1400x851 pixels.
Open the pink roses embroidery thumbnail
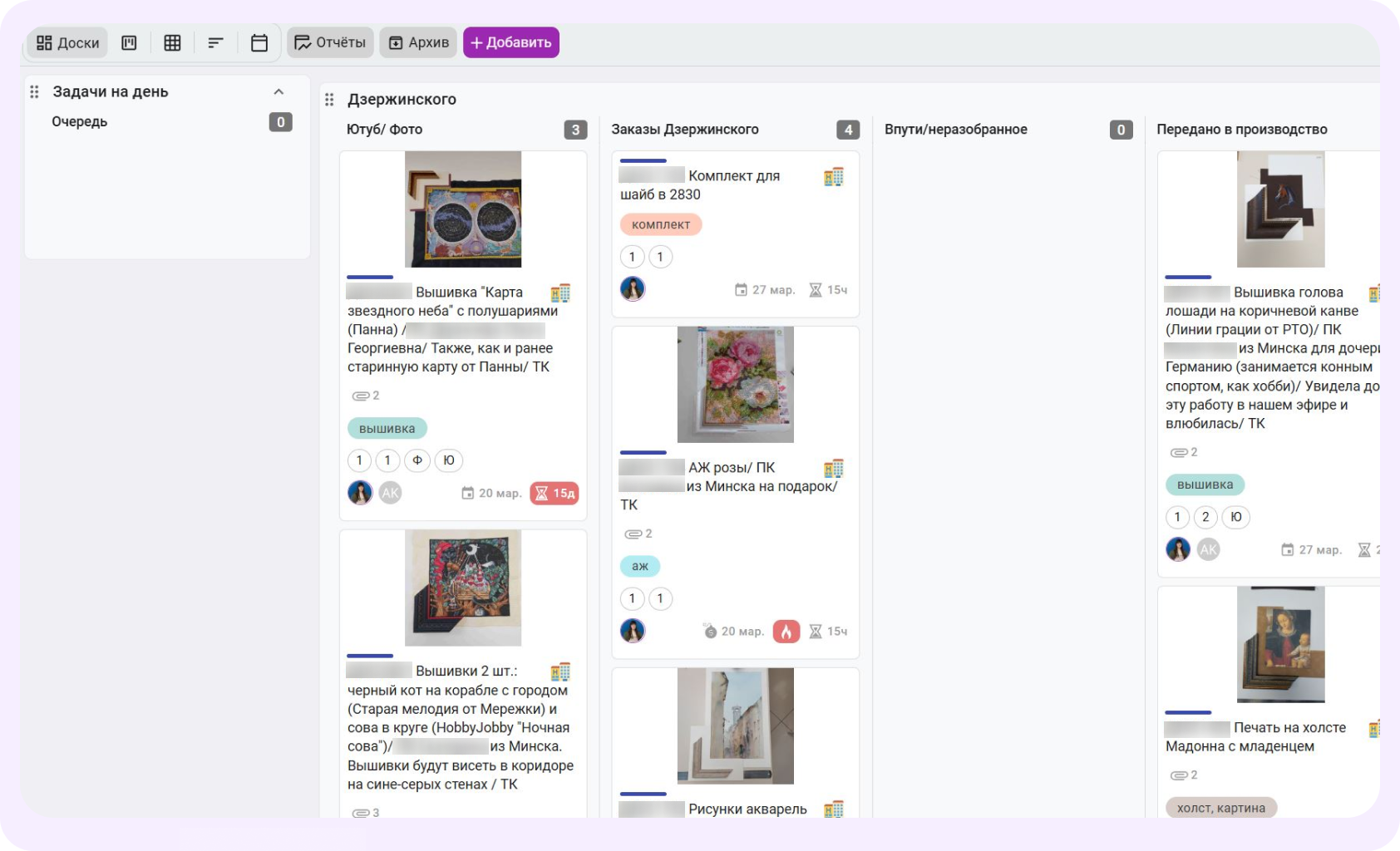[x=735, y=384]
